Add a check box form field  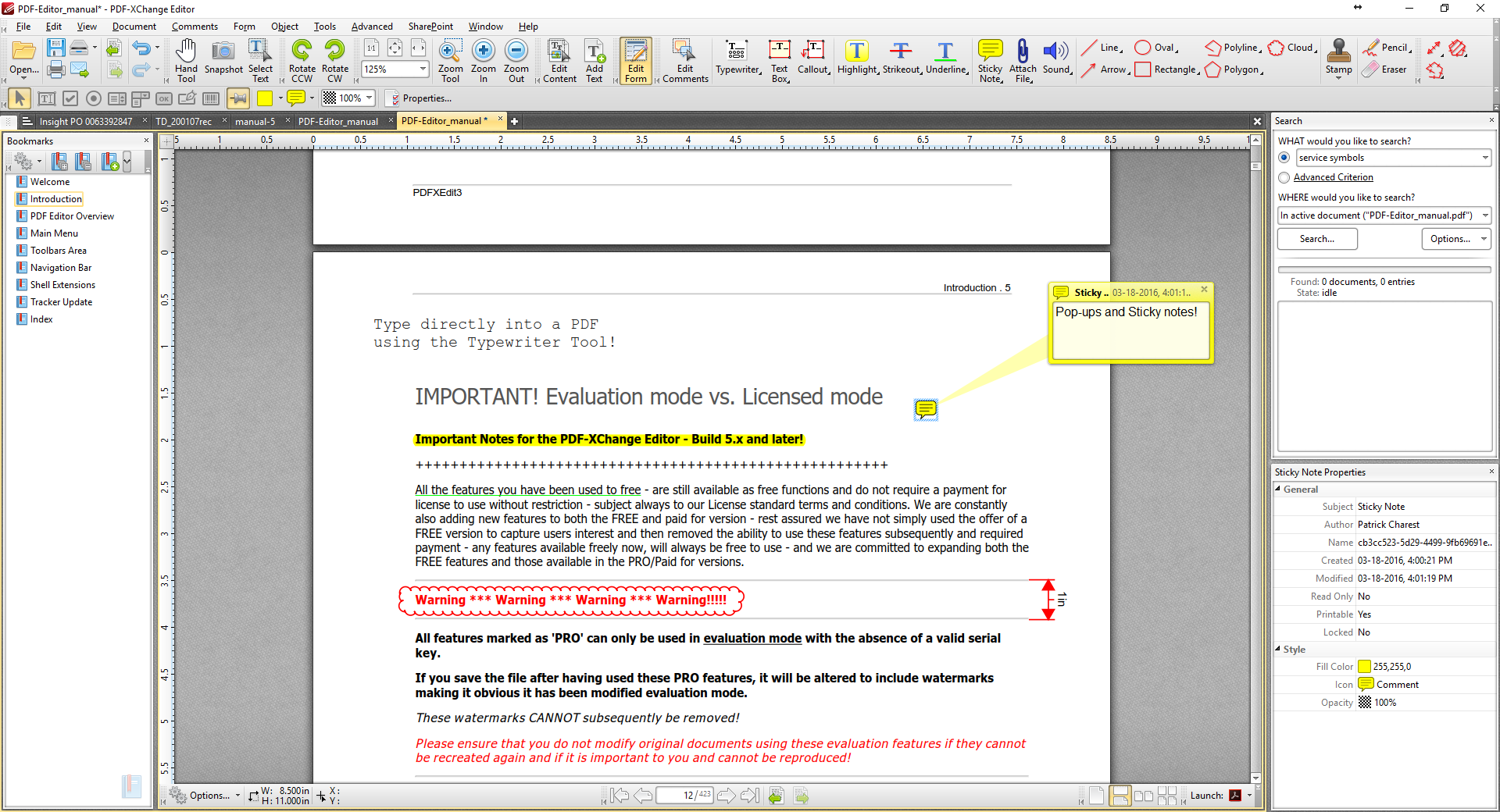[70, 98]
